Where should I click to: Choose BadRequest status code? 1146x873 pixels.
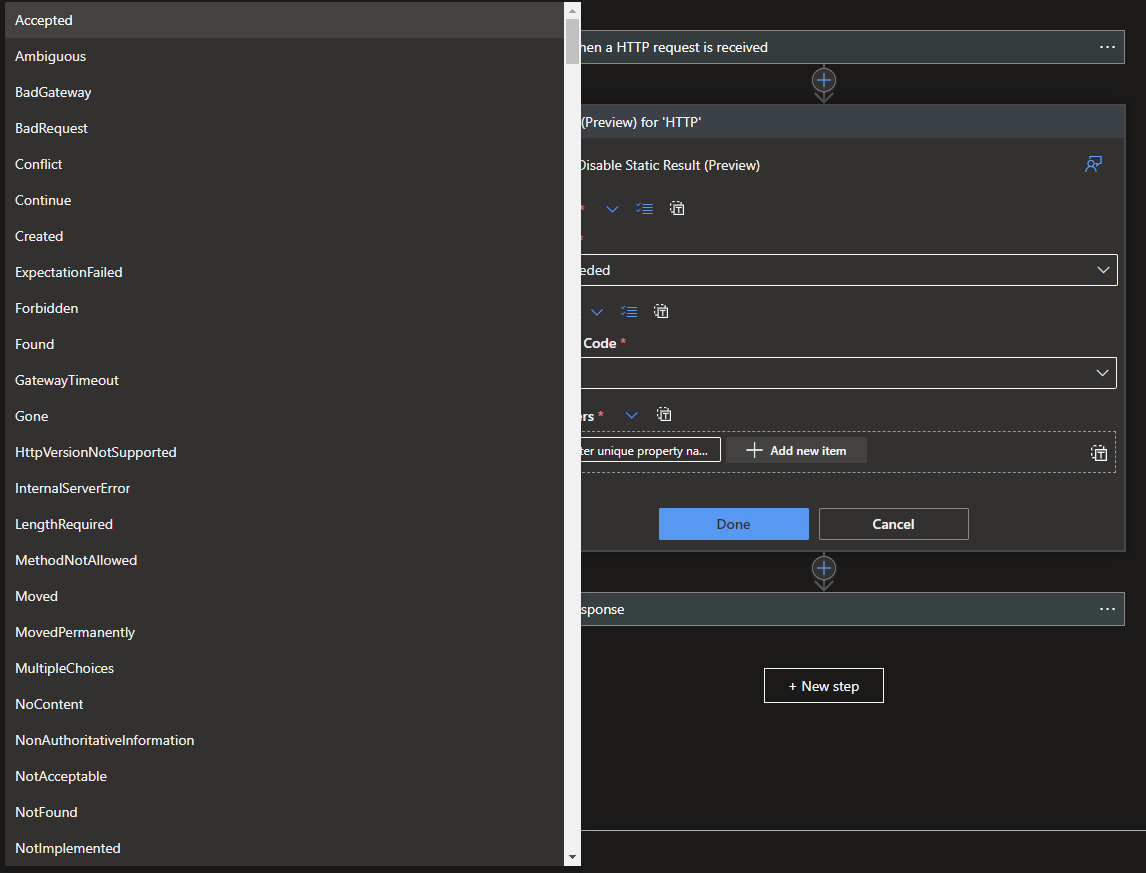tap(284, 128)
